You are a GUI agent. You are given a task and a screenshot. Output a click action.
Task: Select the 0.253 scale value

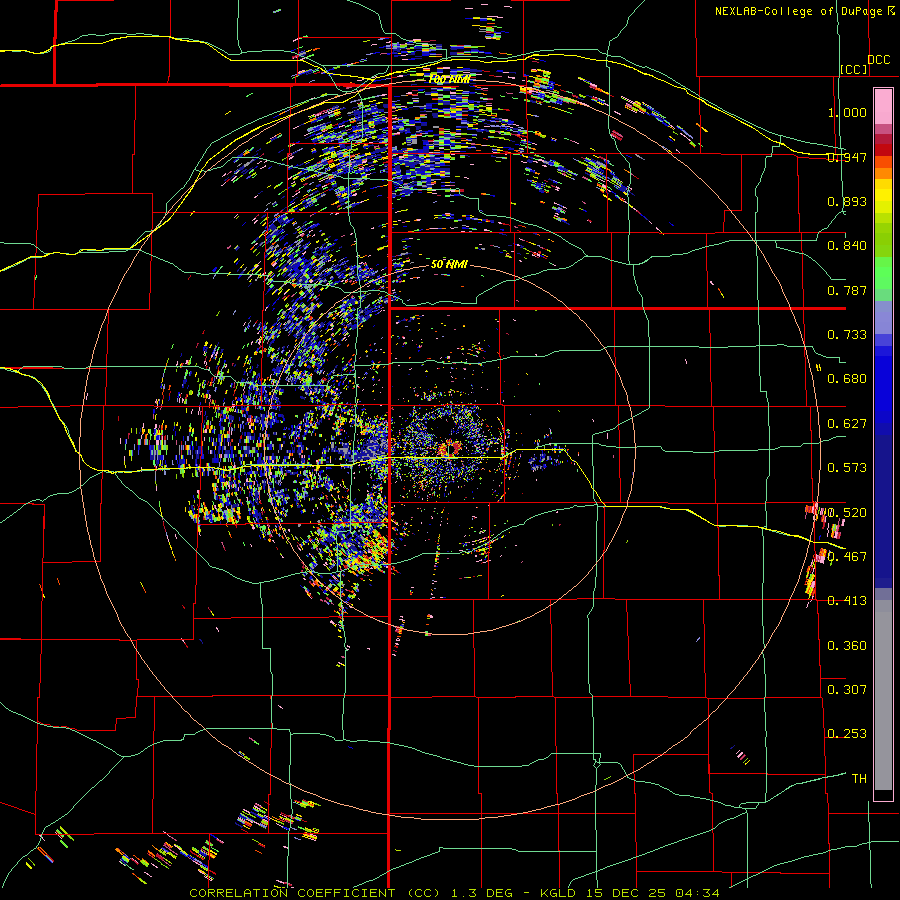pyautogui.click(x=847, y=734)
